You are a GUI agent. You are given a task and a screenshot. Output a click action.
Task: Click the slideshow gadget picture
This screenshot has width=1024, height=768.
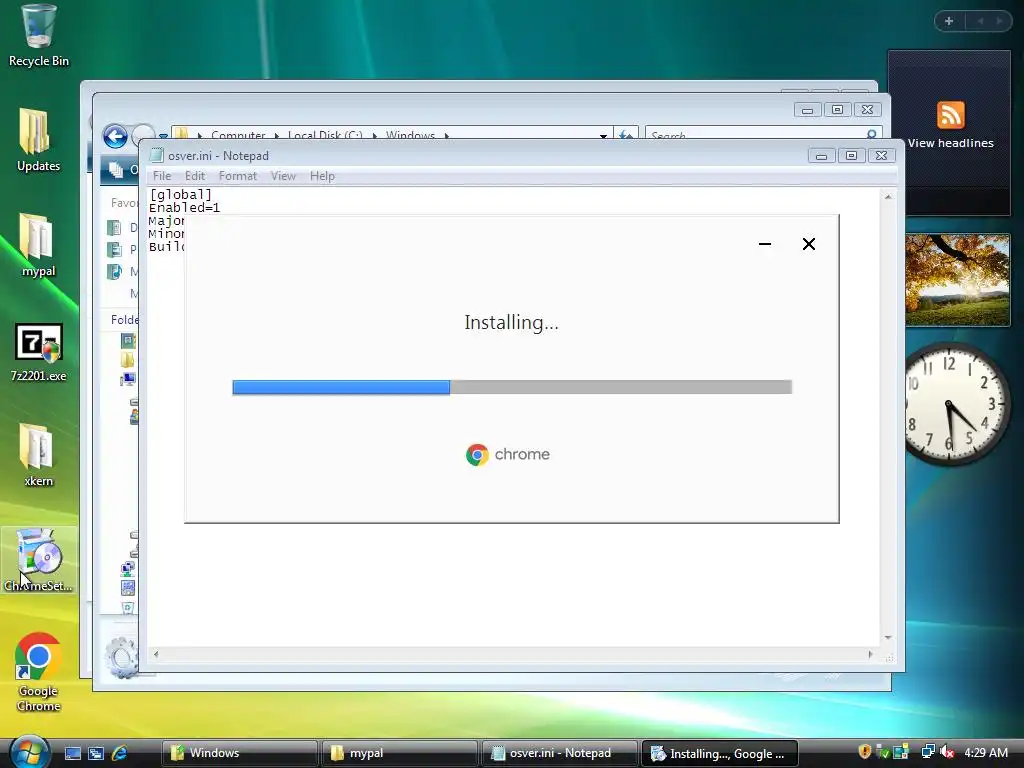tap(957, 280)
